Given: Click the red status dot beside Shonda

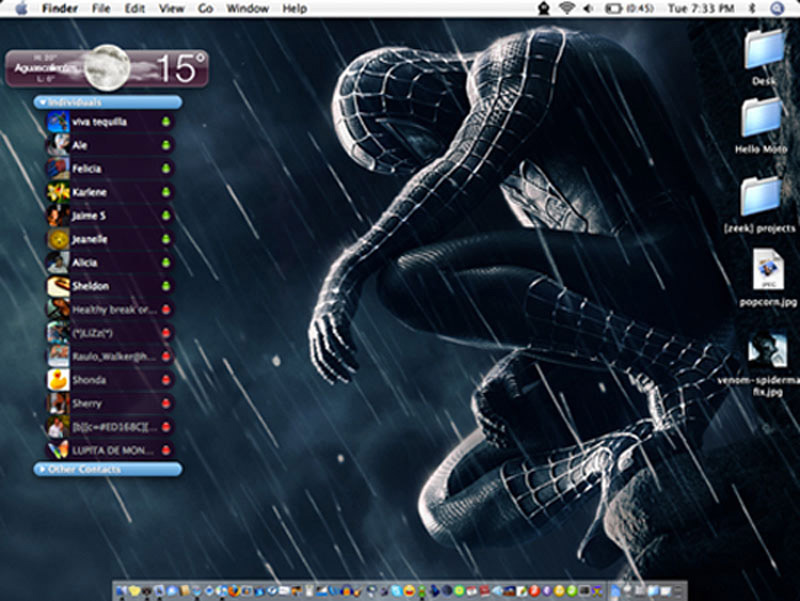Looking at the screenshot, I should tap(166, 380).
